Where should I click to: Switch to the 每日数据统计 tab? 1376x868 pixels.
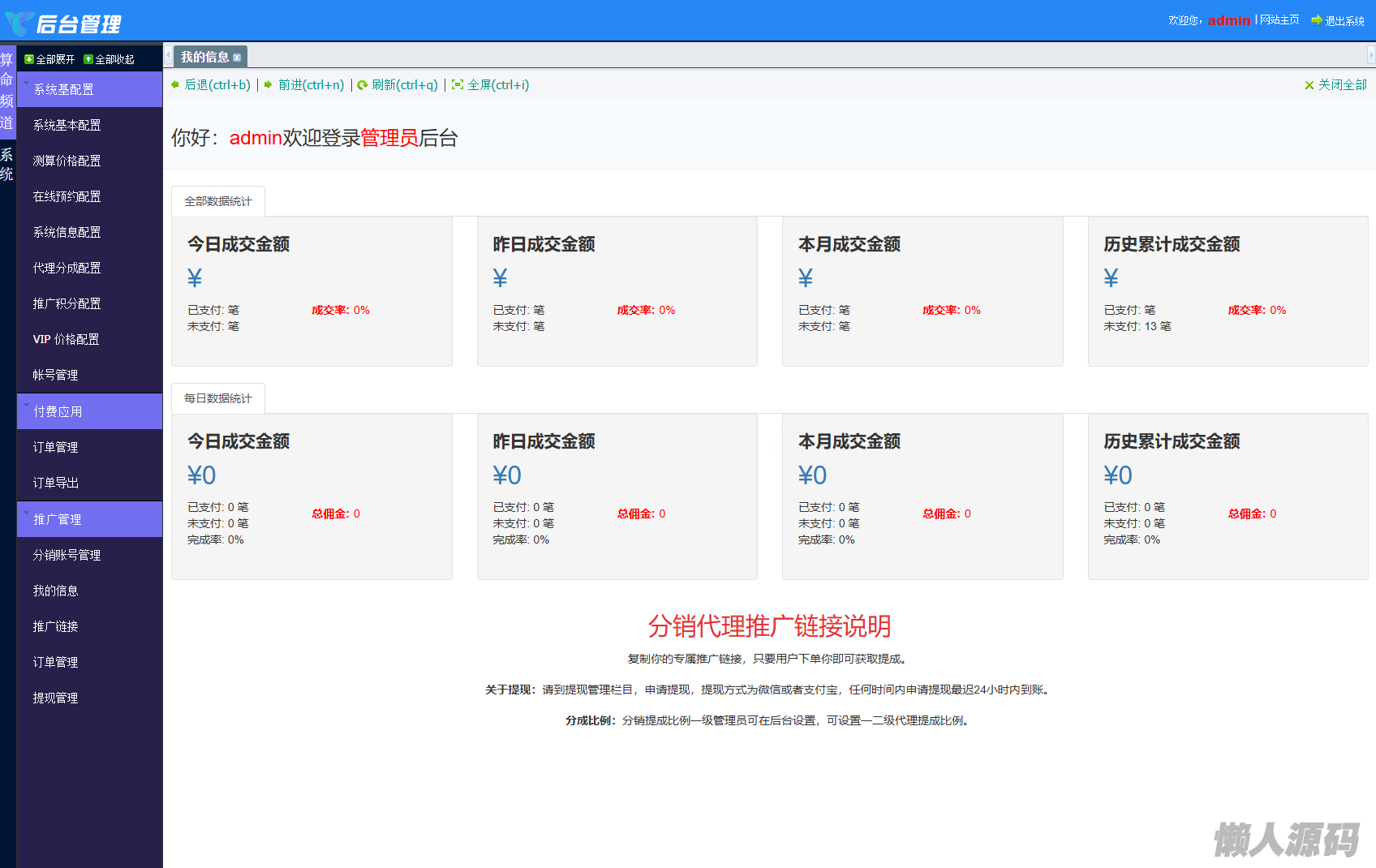pyautogui.click(x=217, y=398)
